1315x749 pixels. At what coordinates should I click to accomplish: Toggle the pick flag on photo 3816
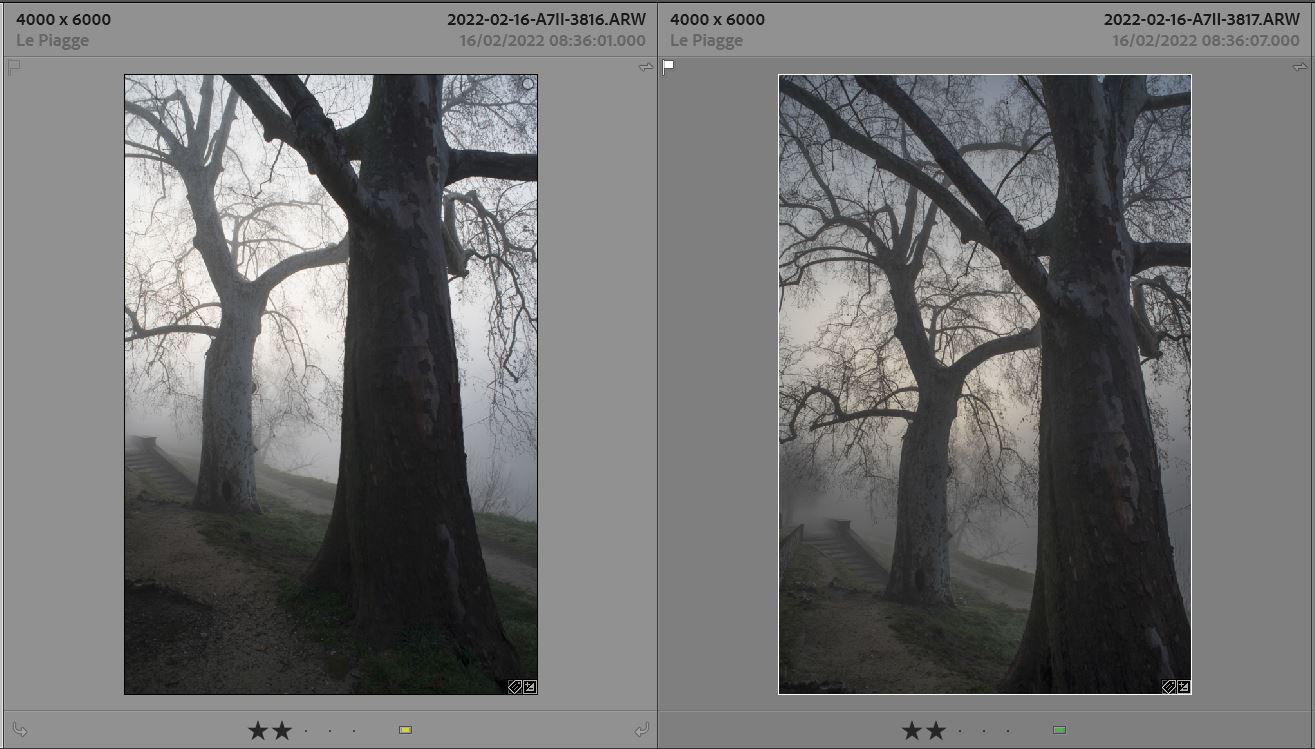coord(14,67)
